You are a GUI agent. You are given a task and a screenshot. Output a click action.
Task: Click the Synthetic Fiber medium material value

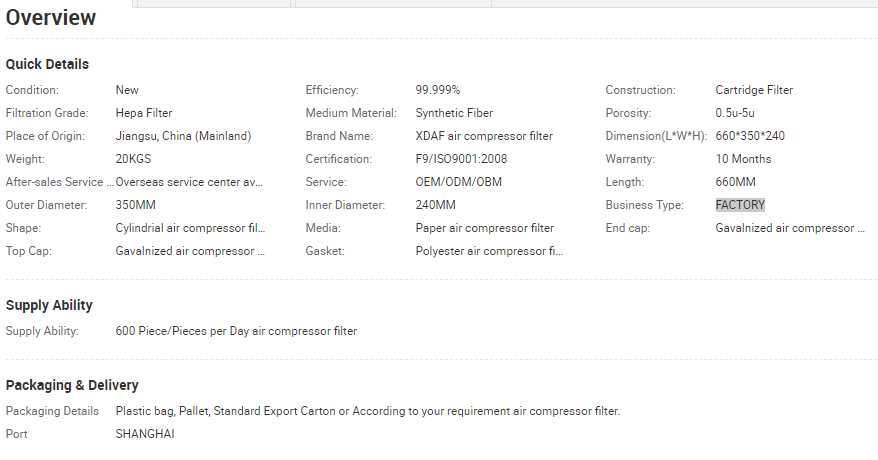click(x=454, y=113)
